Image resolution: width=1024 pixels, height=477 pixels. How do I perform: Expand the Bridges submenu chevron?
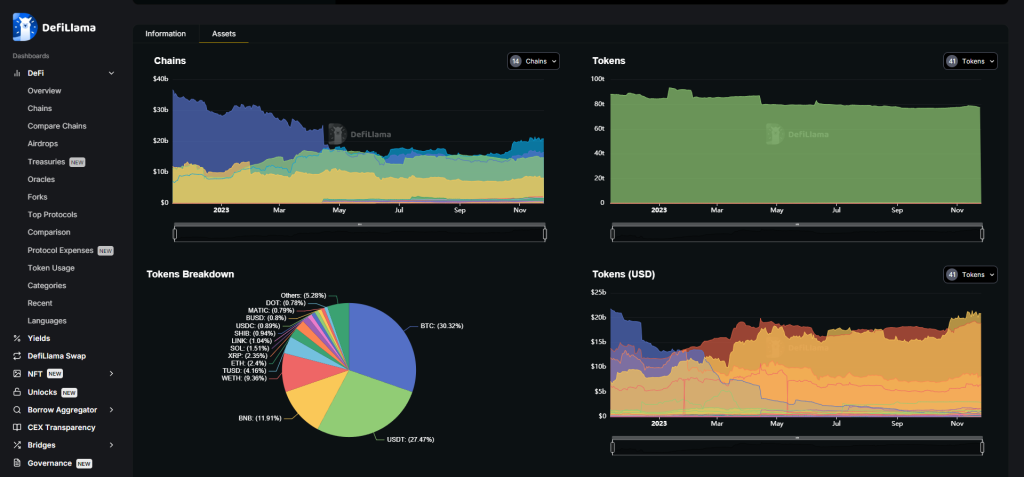111,445
